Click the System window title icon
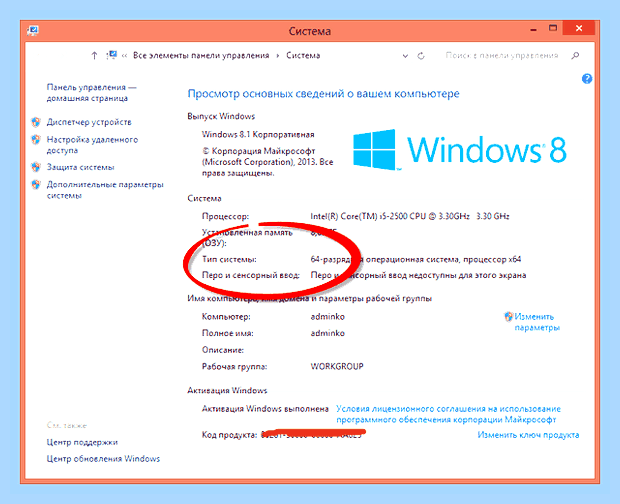 tap(33, 30)
